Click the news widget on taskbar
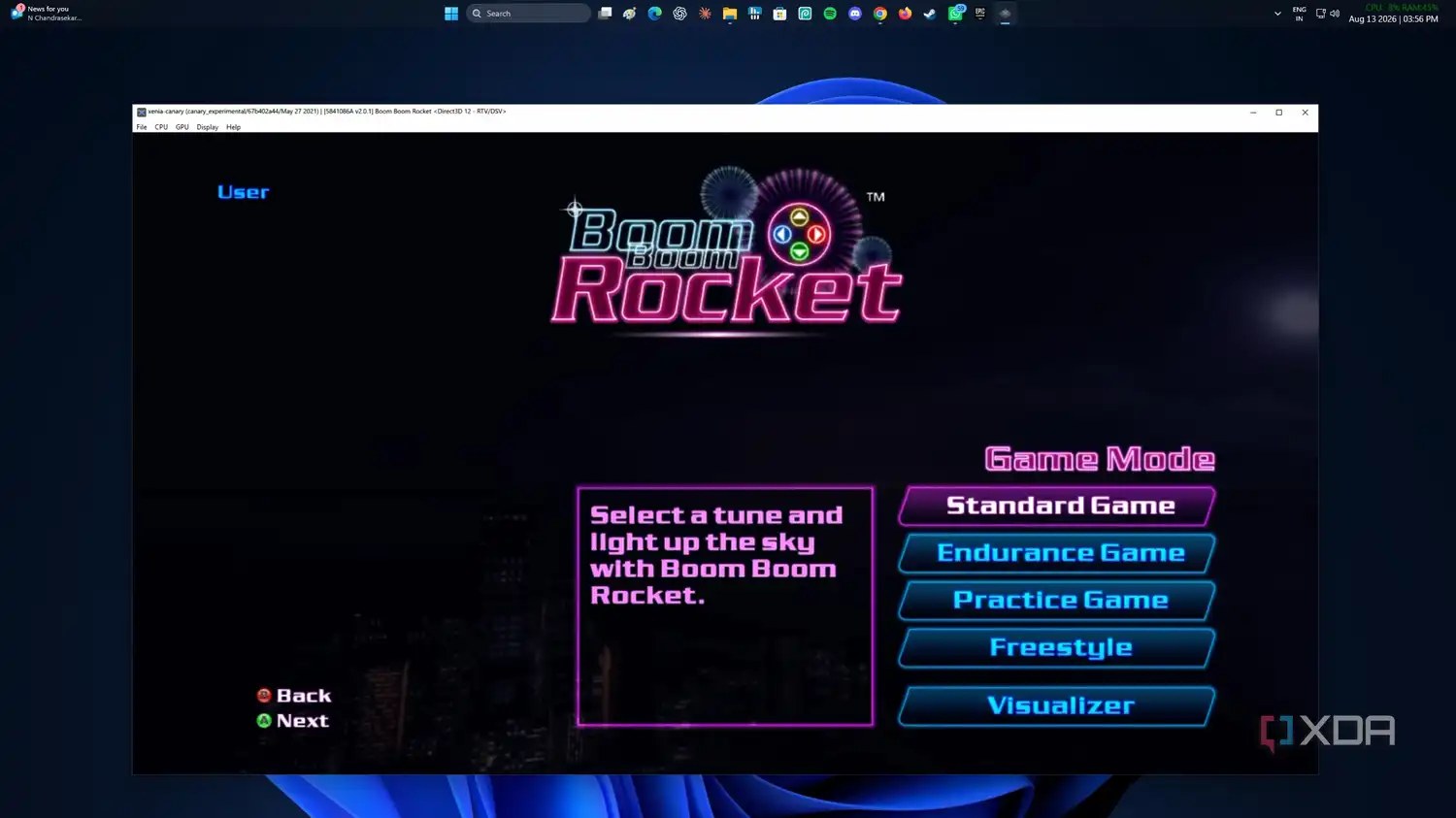Screen dimensions: 1456x818 tap(47, 13)
